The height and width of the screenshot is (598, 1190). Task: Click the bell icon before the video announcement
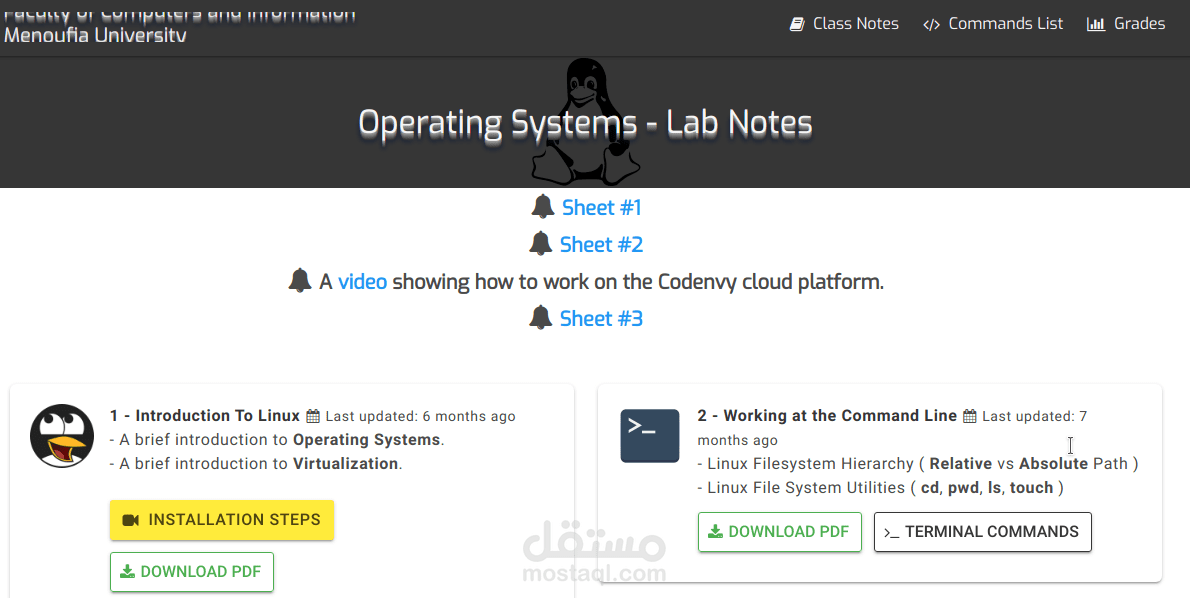[x=300, y=280]
